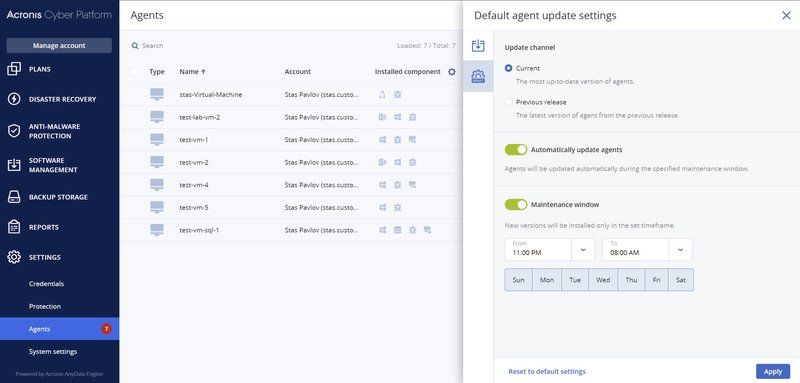Click the From 11:00 PM time field

tap(538, 250)
